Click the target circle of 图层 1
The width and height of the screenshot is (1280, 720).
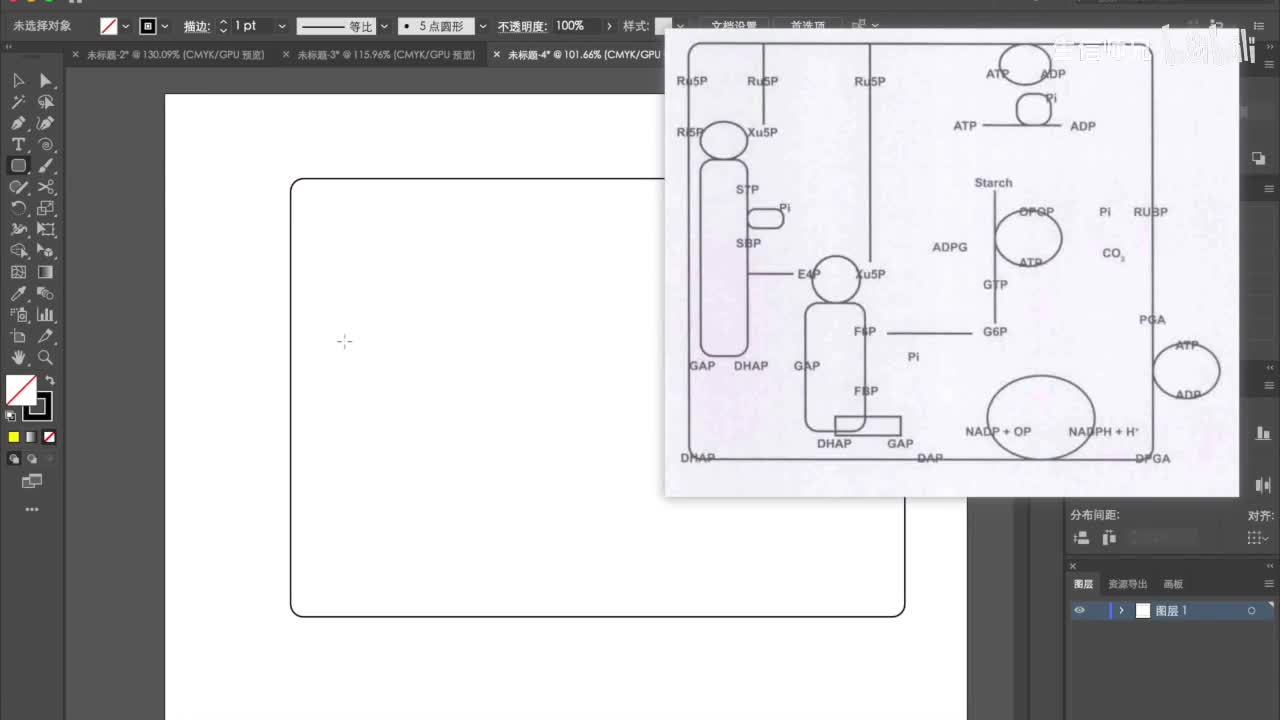point(1251,611)
